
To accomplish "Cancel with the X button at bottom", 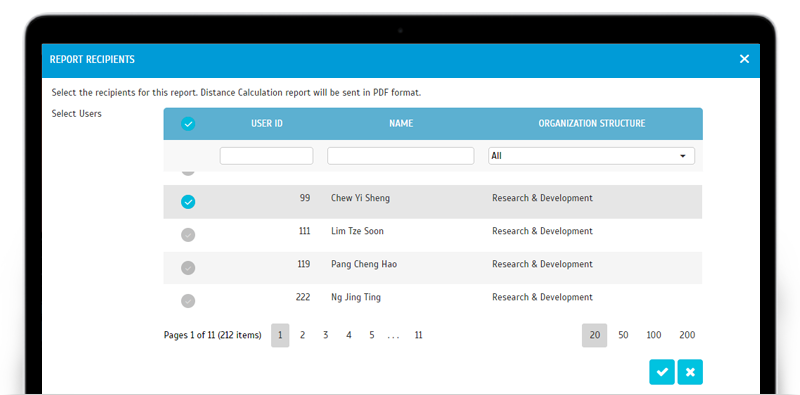I will 690,372.
